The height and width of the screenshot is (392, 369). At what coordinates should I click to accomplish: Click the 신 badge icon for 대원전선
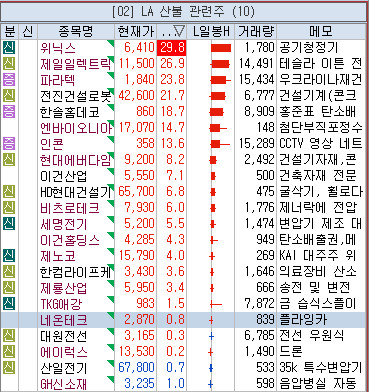9,335
